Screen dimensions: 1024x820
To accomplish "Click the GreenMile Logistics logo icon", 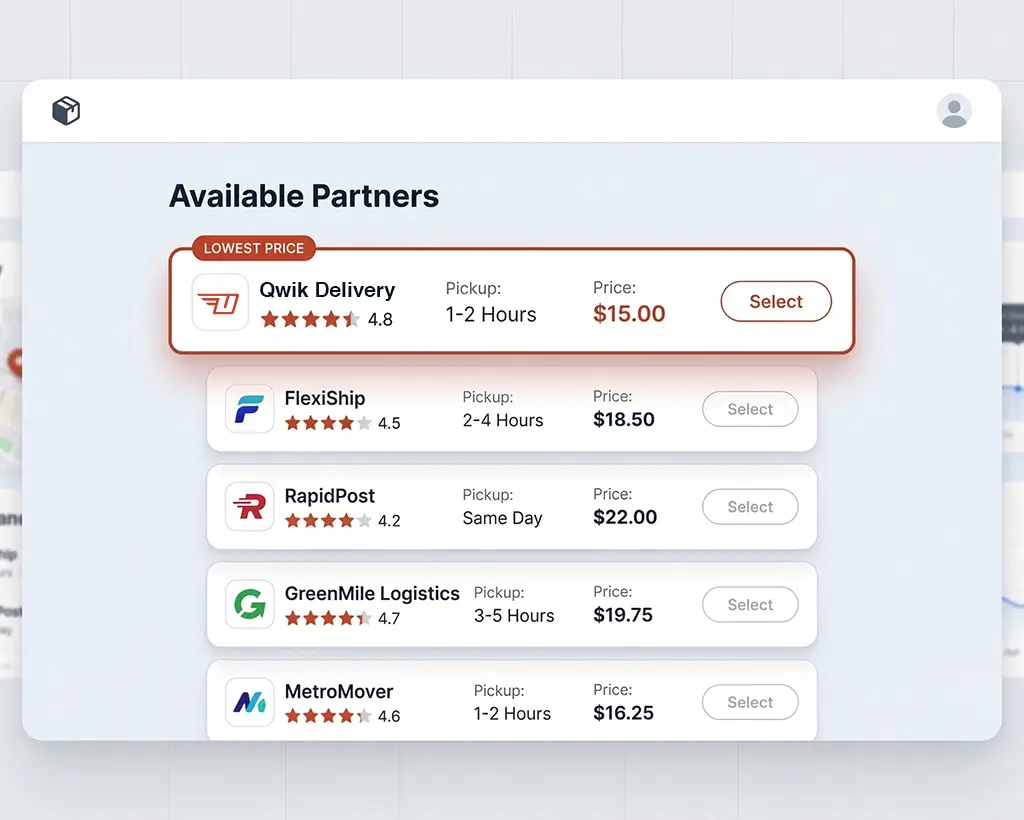I will [249, 605].
